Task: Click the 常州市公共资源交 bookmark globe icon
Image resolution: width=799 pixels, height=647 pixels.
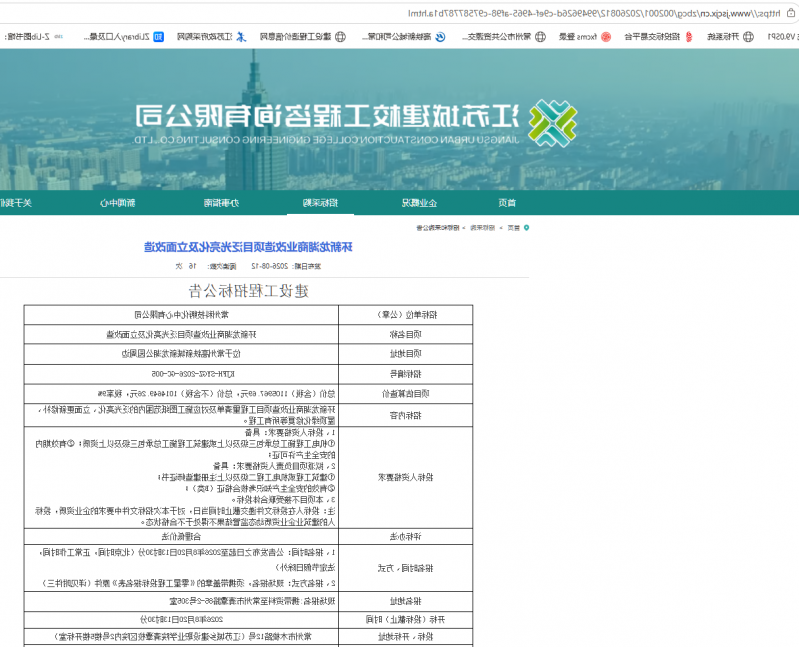Action: pos(540,37)
